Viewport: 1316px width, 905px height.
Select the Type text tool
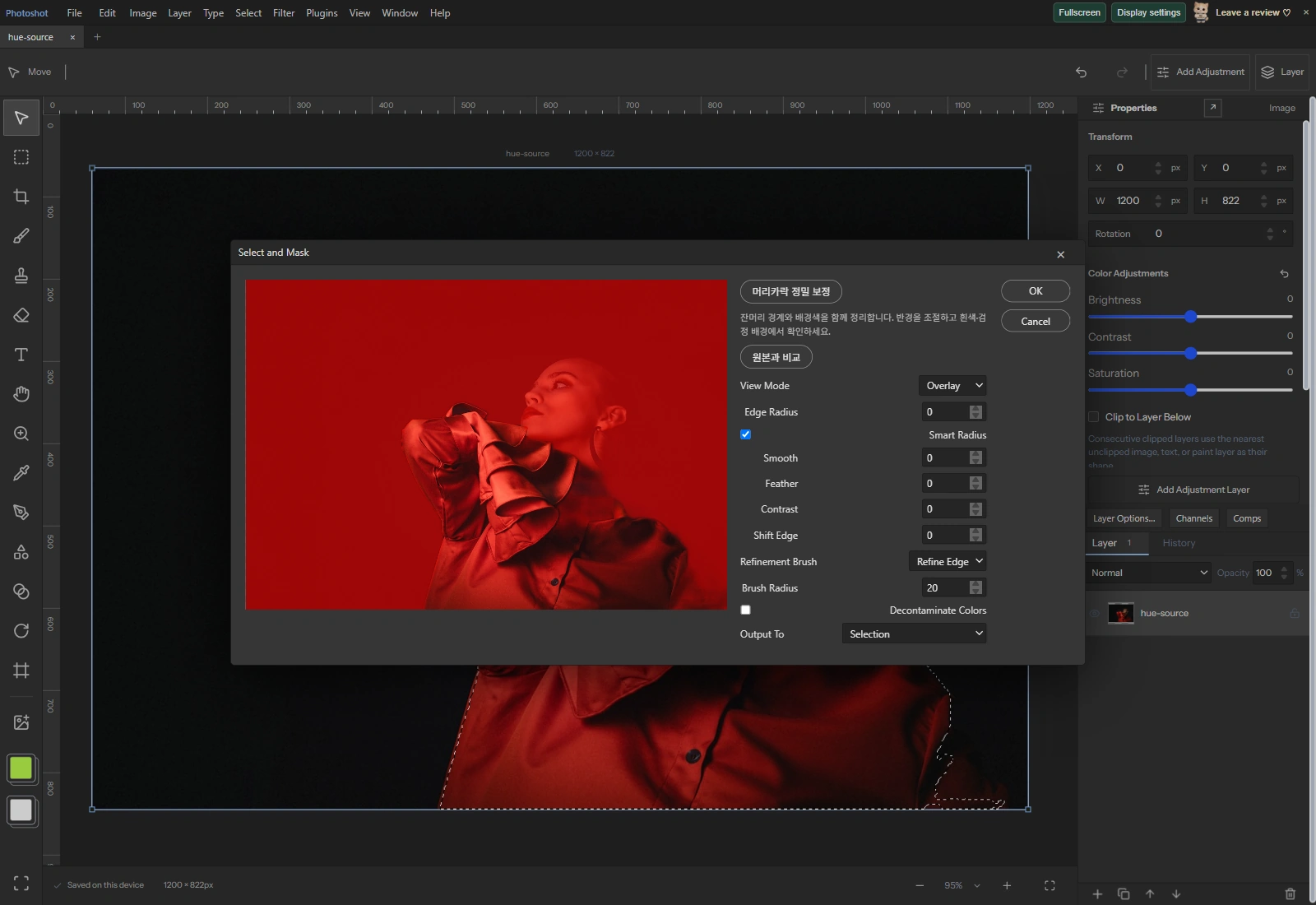click(21, 355)
